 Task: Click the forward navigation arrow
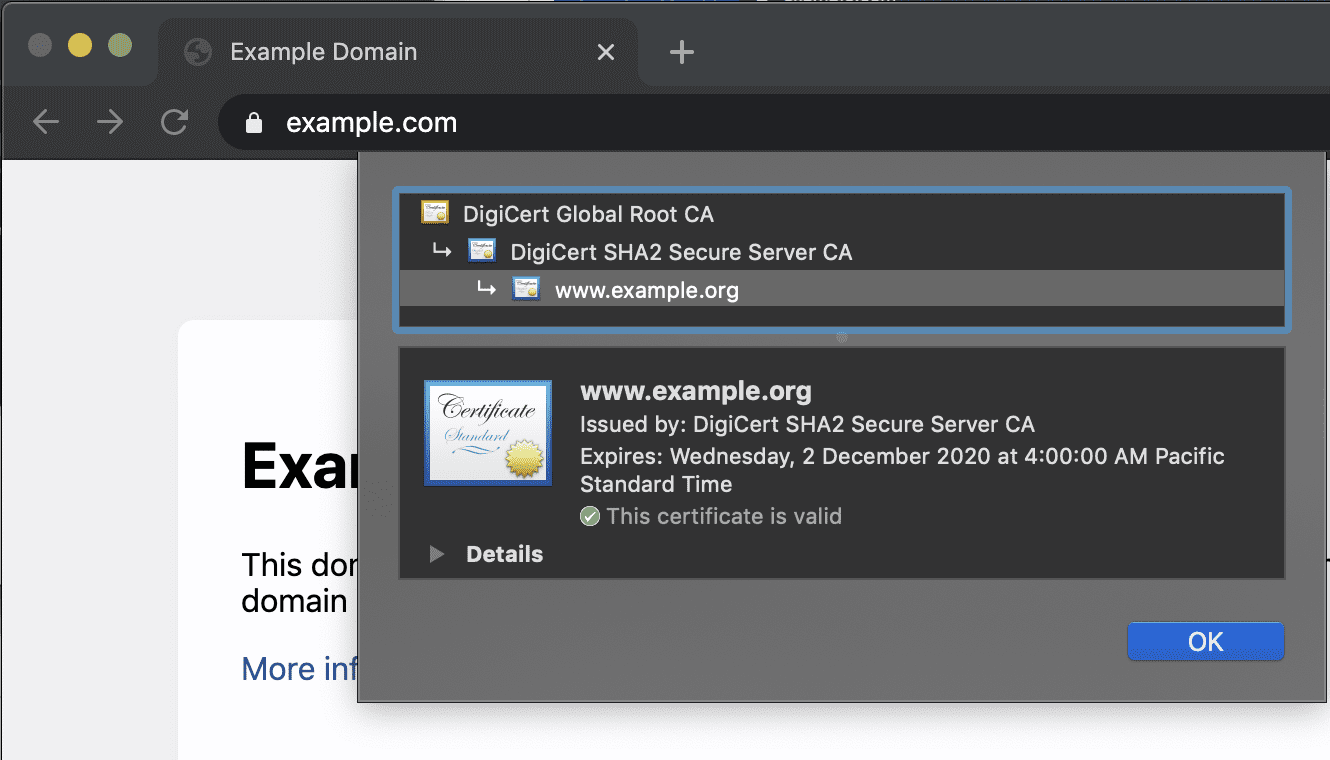point(110,122)
